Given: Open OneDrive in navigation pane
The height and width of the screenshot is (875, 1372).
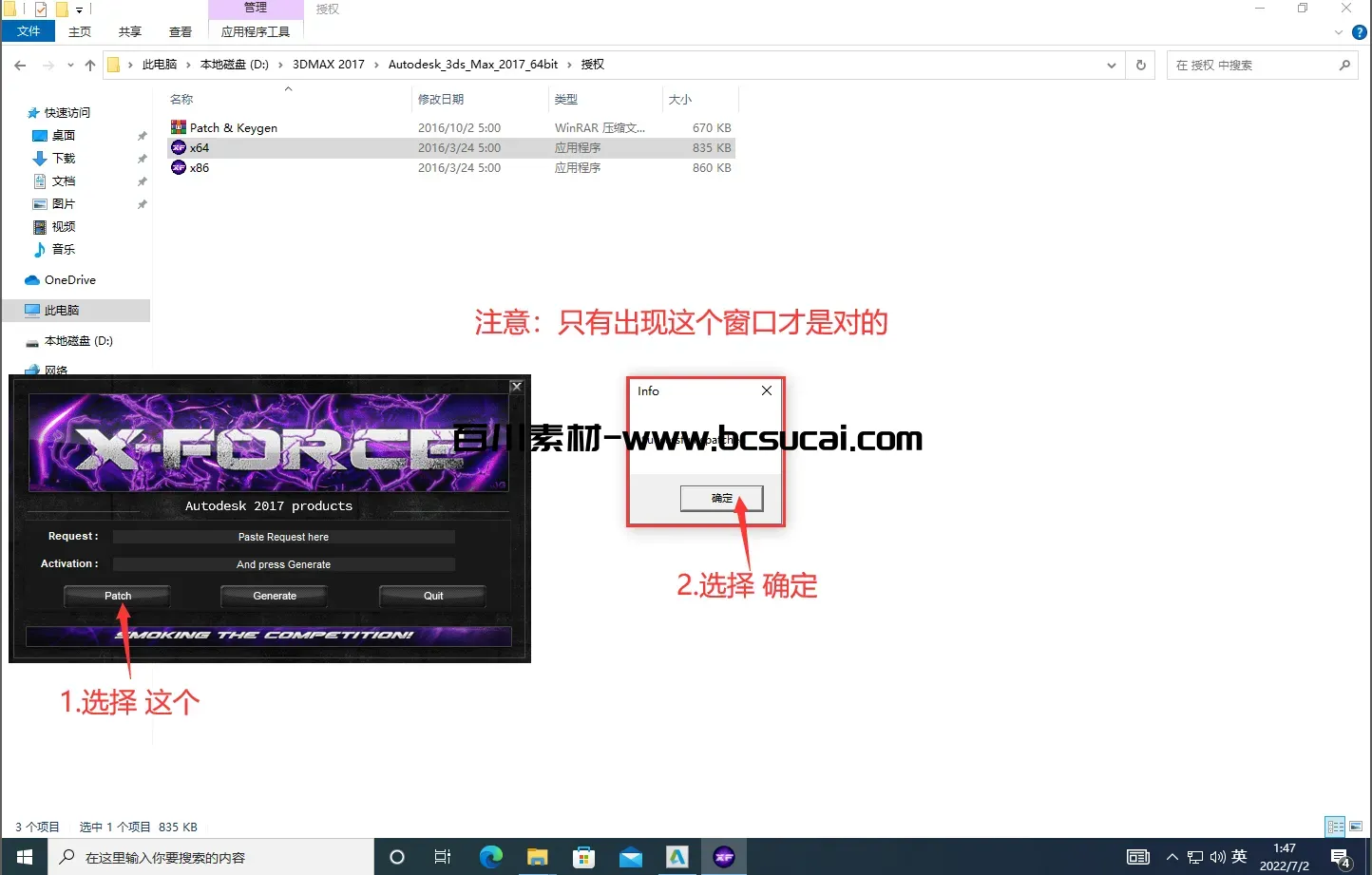Looking at the screenshot, I should click(x=69, y=279).
